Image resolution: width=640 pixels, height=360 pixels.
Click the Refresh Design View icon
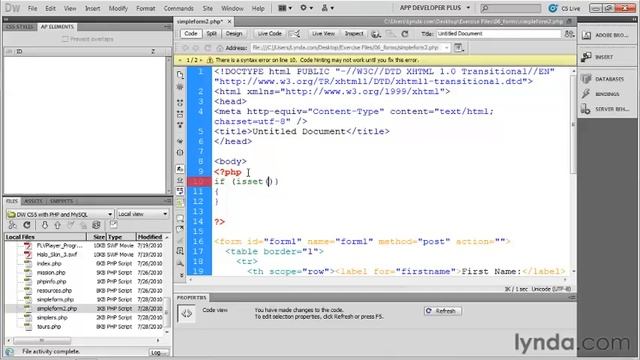(x=405, y=34)
